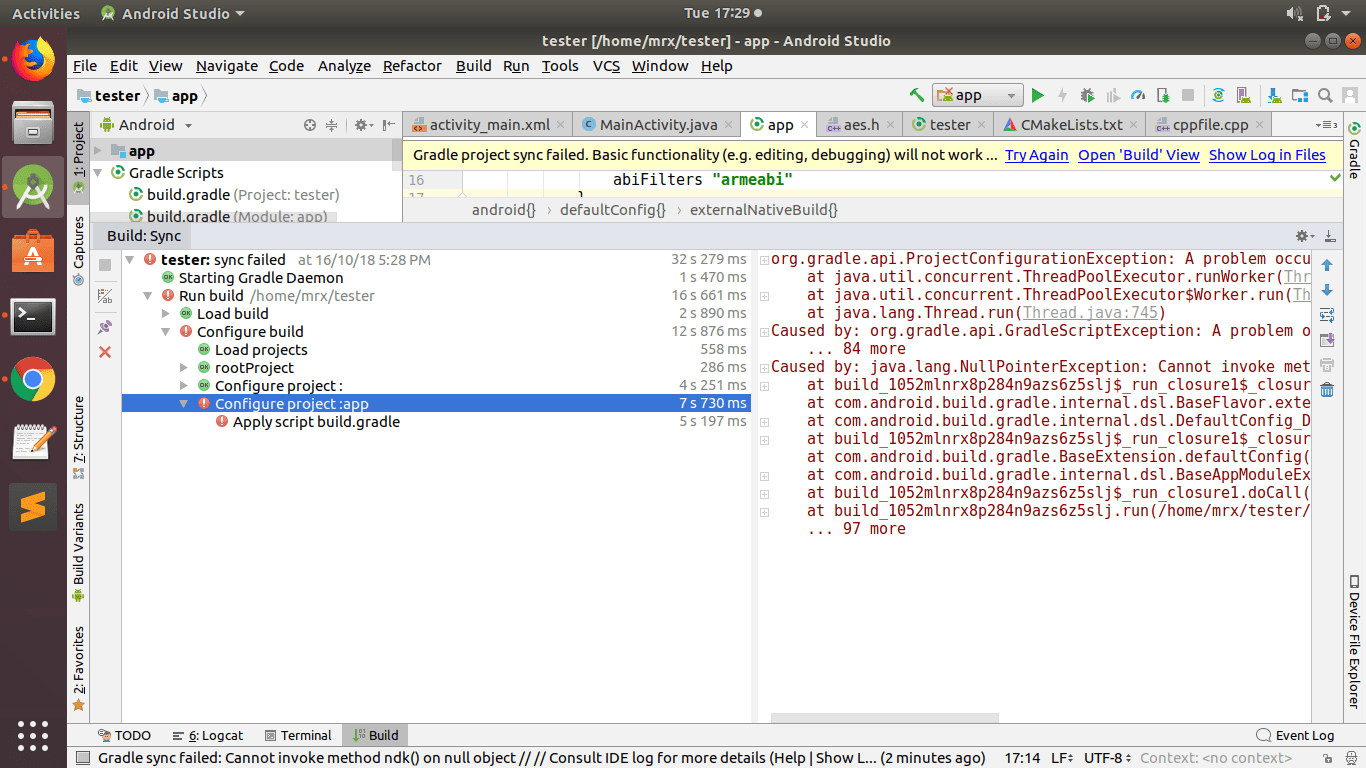Toggle soft-wrap in the build console

(1328, 315)
